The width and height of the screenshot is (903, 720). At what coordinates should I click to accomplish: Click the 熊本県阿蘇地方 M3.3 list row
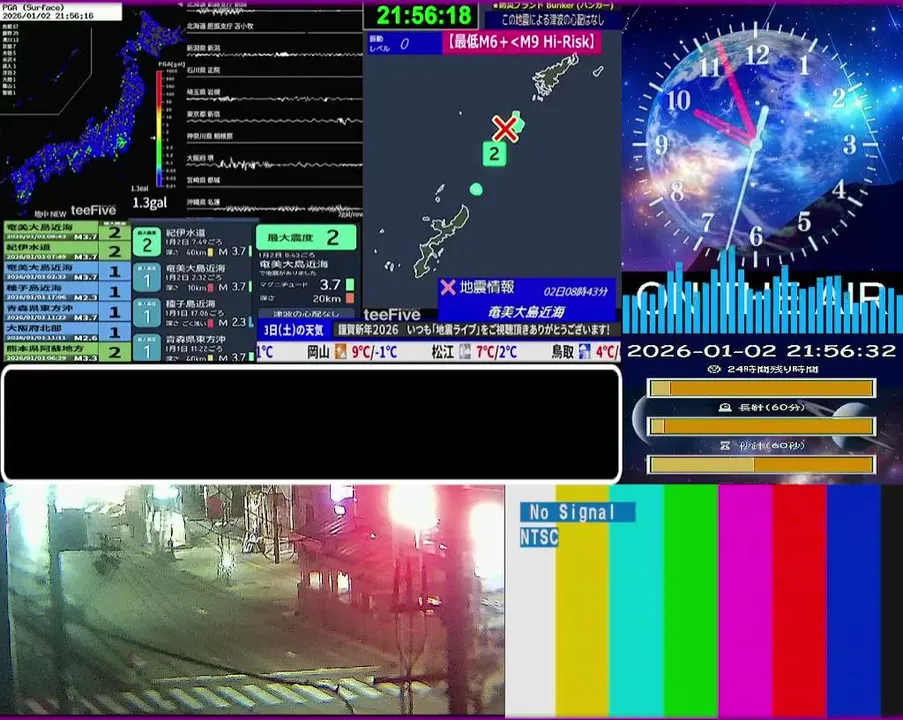(x=67, y=352)
